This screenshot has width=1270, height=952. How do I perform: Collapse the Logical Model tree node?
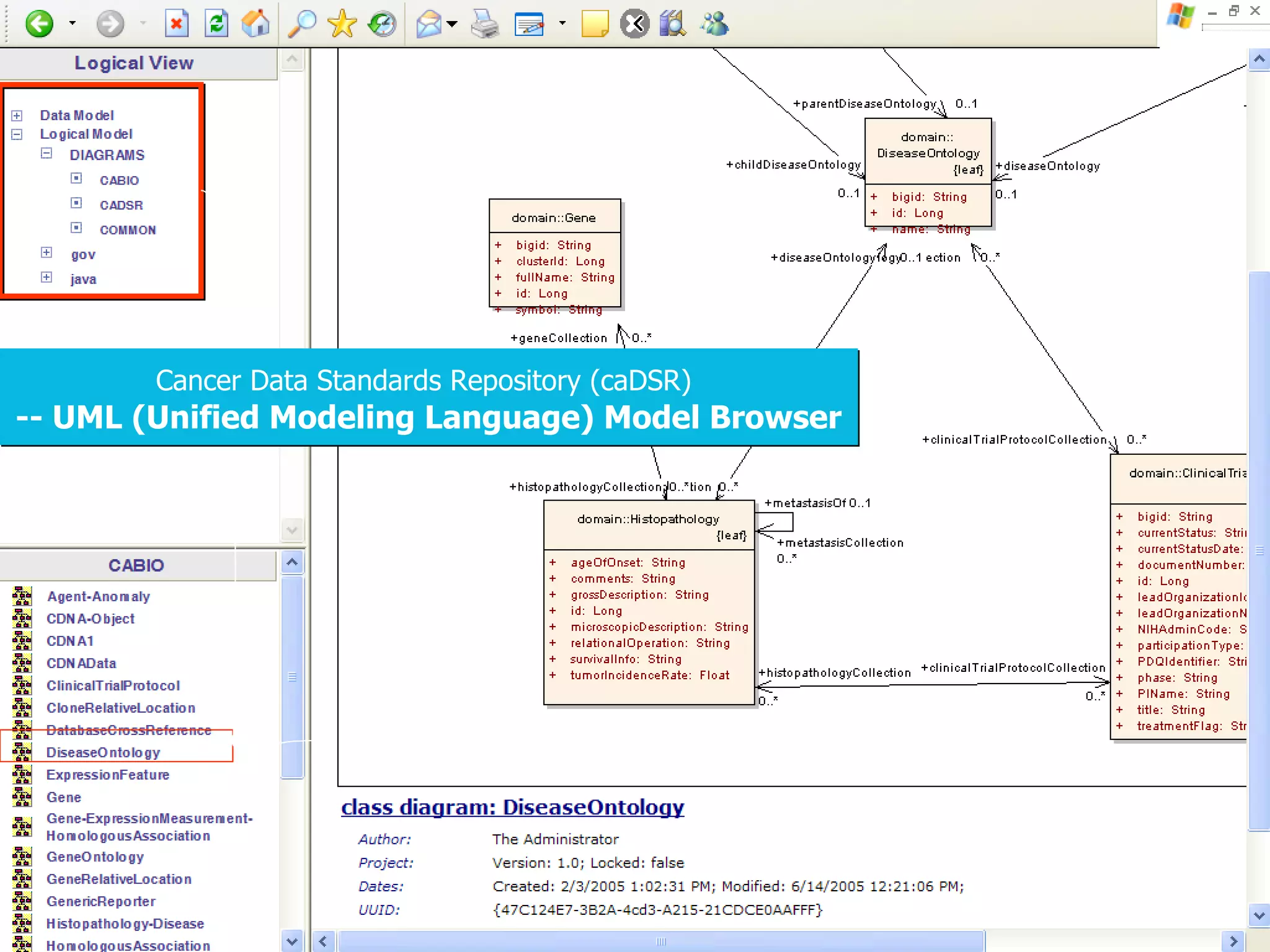click(17, 134)
